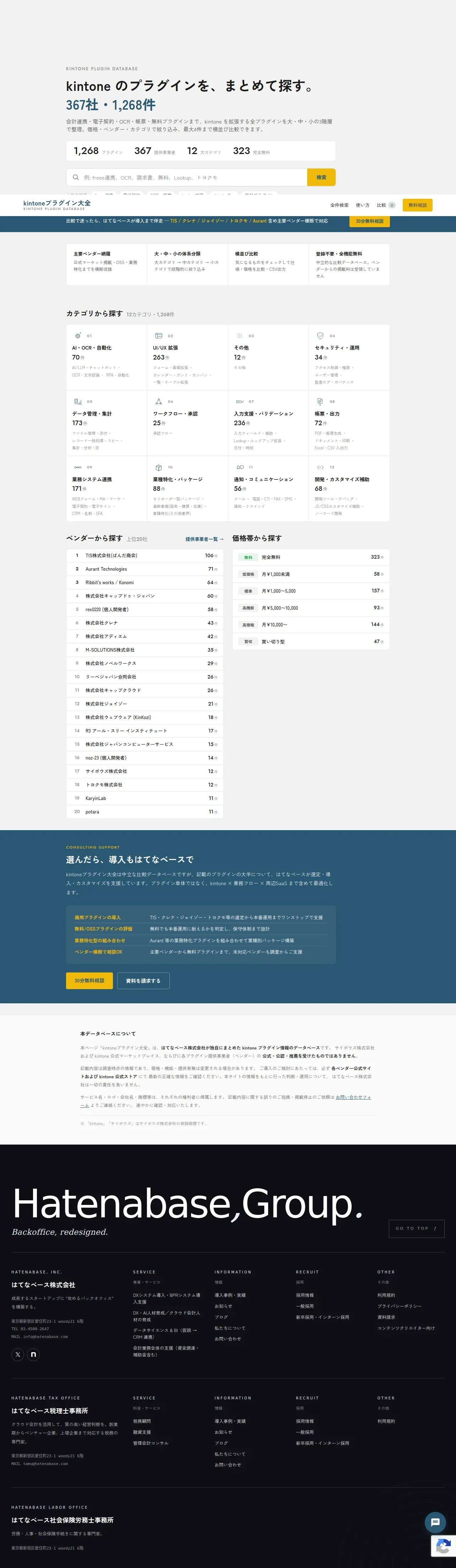Select the UI/UX 拡張 category icon
The height and width of the screenshot is (1568, 456).
158,335
